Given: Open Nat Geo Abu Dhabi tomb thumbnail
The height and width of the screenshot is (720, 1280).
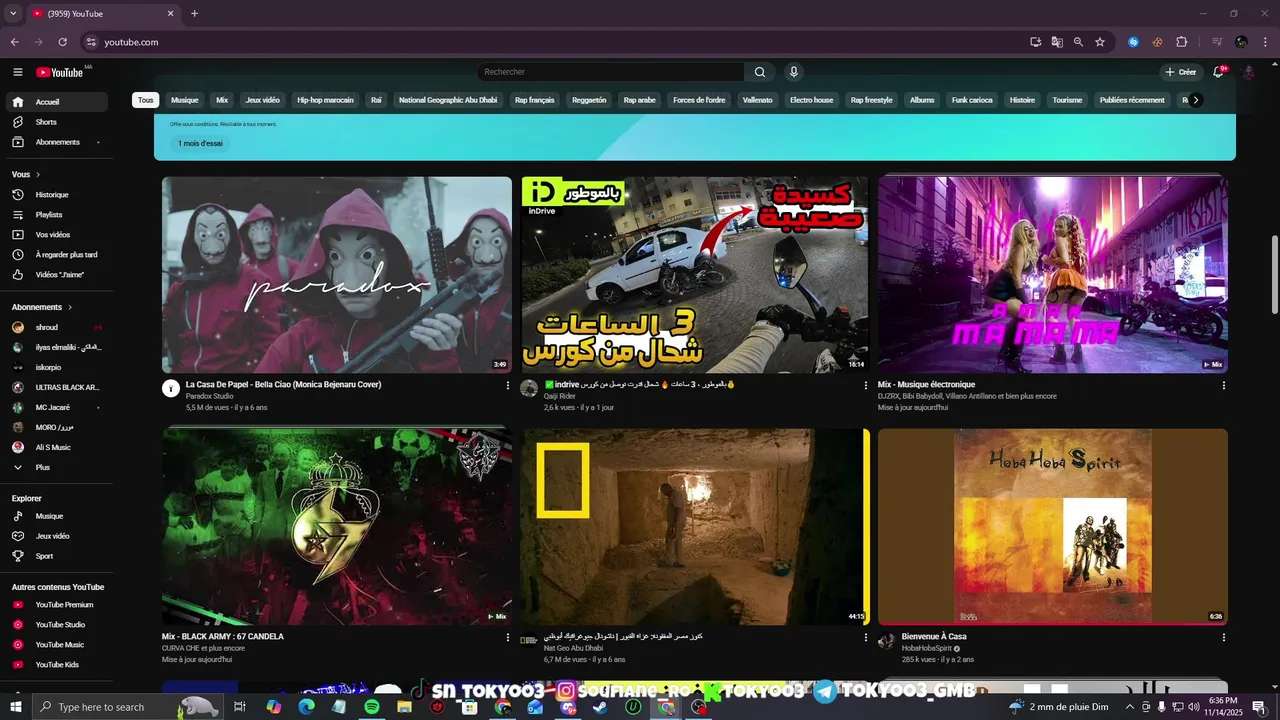Looking at the screenshot, I should [695, 527].
